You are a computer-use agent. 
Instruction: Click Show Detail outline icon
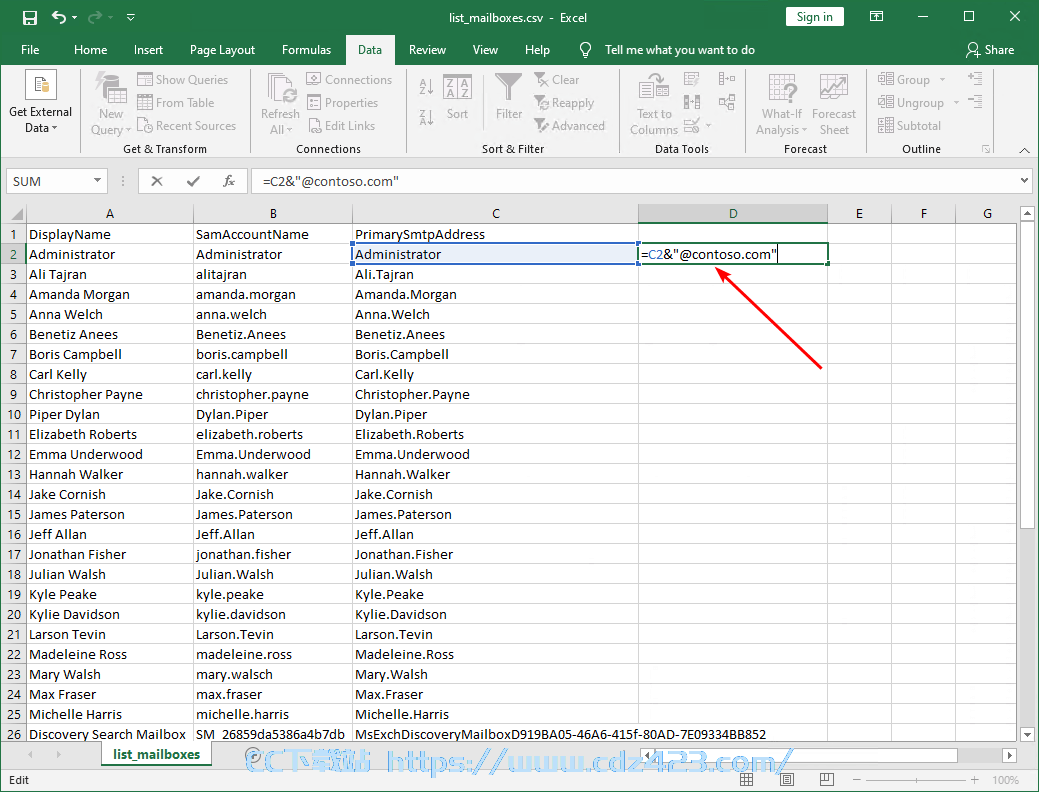click(975, 79)
